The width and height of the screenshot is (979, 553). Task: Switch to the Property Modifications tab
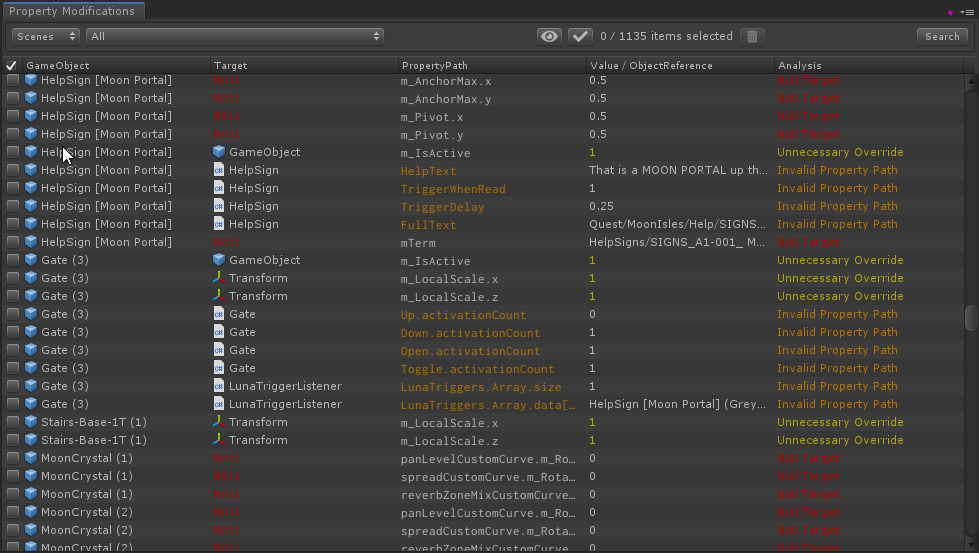coord(72,11)
